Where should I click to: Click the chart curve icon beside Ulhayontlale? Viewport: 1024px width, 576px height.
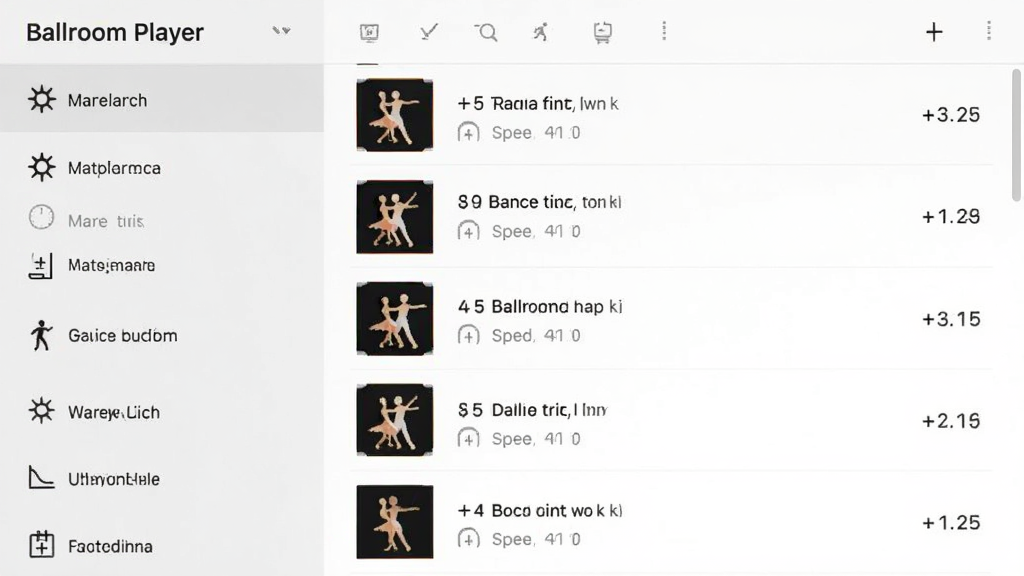pyautogui.click(x=41, y=477)
